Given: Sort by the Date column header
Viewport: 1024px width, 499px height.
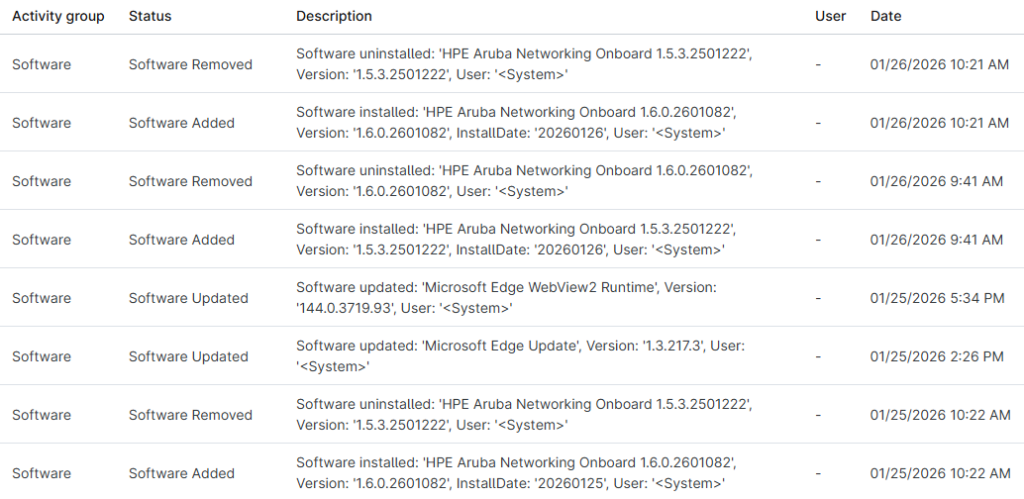Looking at the screenshot, I should coord(886,16).
